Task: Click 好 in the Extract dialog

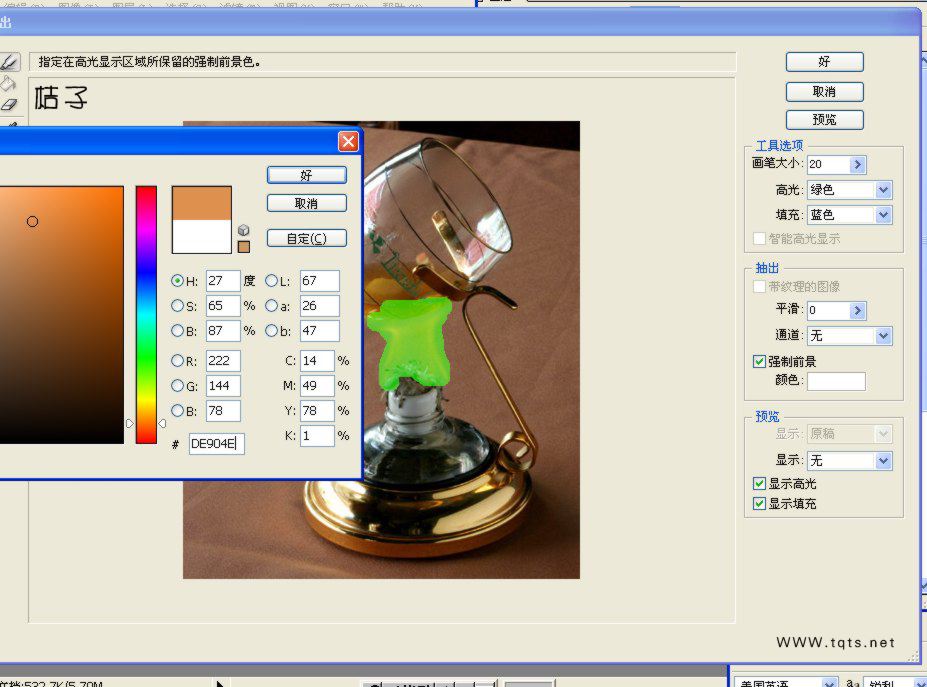Action: pos(825,62)
